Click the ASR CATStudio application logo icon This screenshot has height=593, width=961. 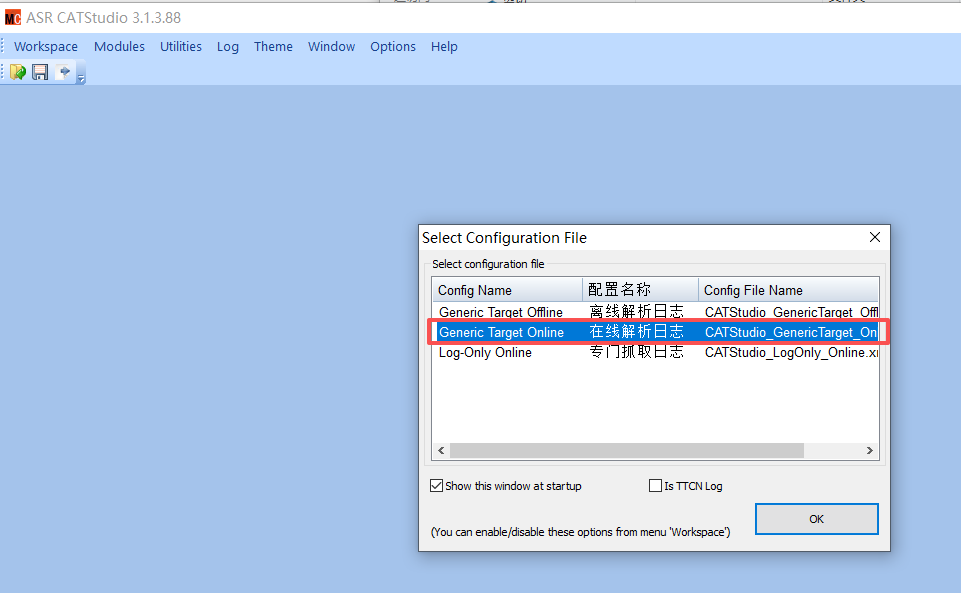(x=13, y=18)
